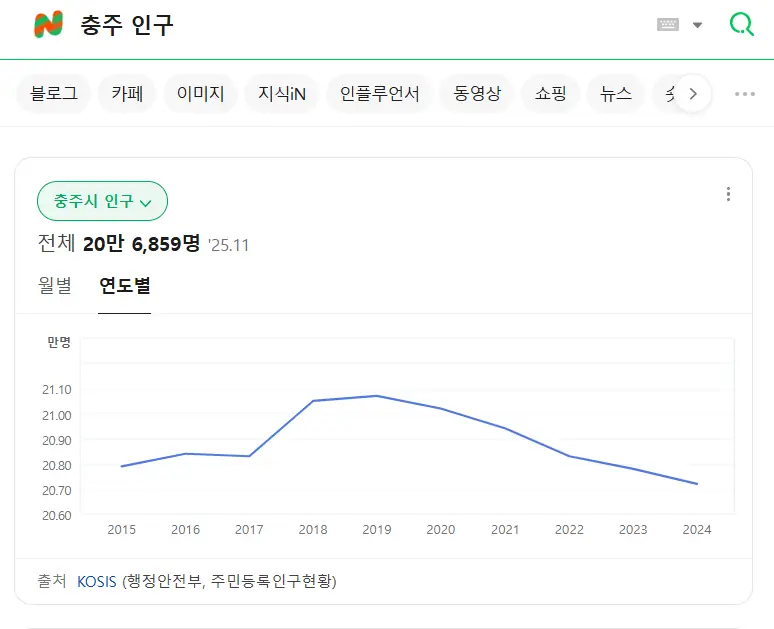This screenshot has width=774, height=629.
Task: Open the KOSIS source link
Action: pyautogui.click(x=97, y=581)
